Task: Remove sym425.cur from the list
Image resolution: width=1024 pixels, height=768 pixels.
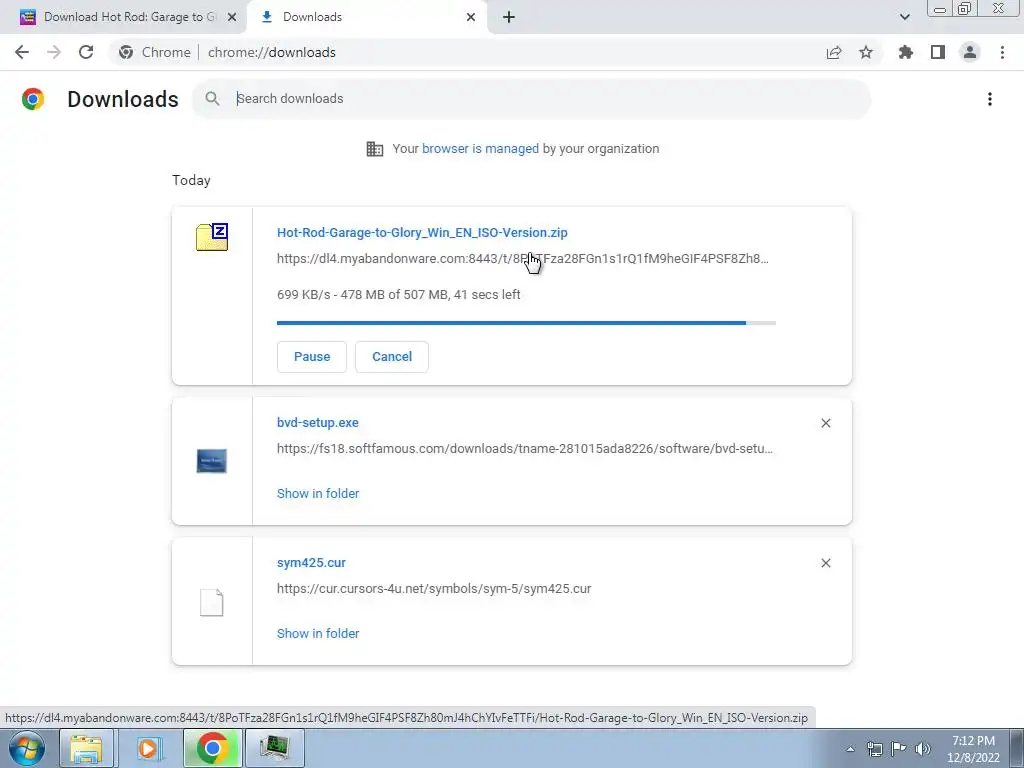Action: (825, 563)
